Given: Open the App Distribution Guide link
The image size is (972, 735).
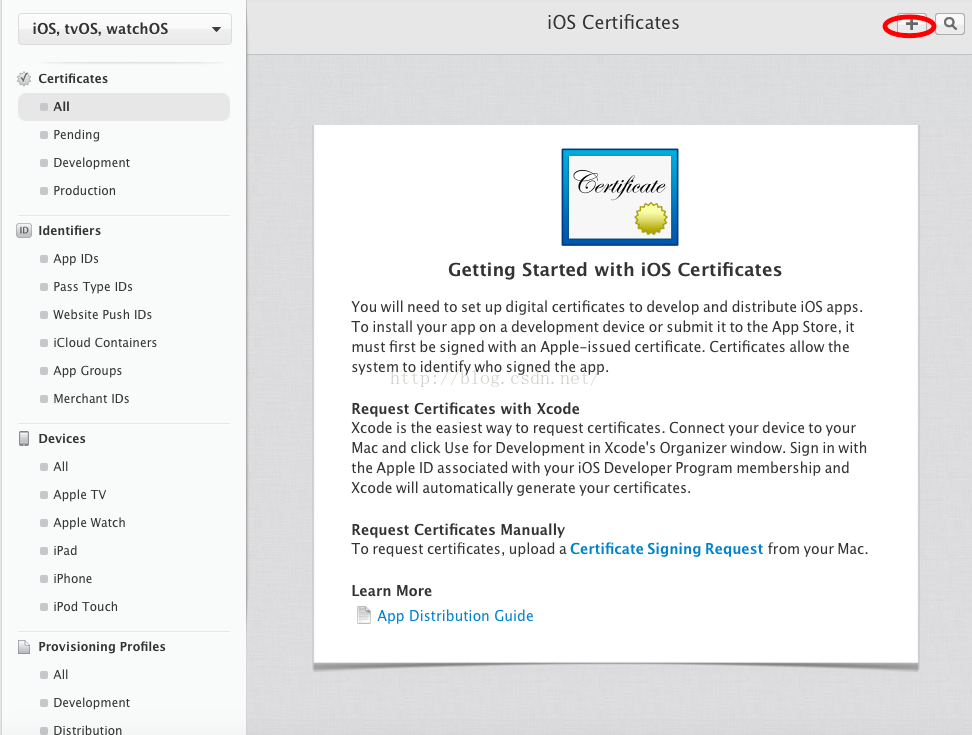Looking at the screenshot, I should [455, 615].
